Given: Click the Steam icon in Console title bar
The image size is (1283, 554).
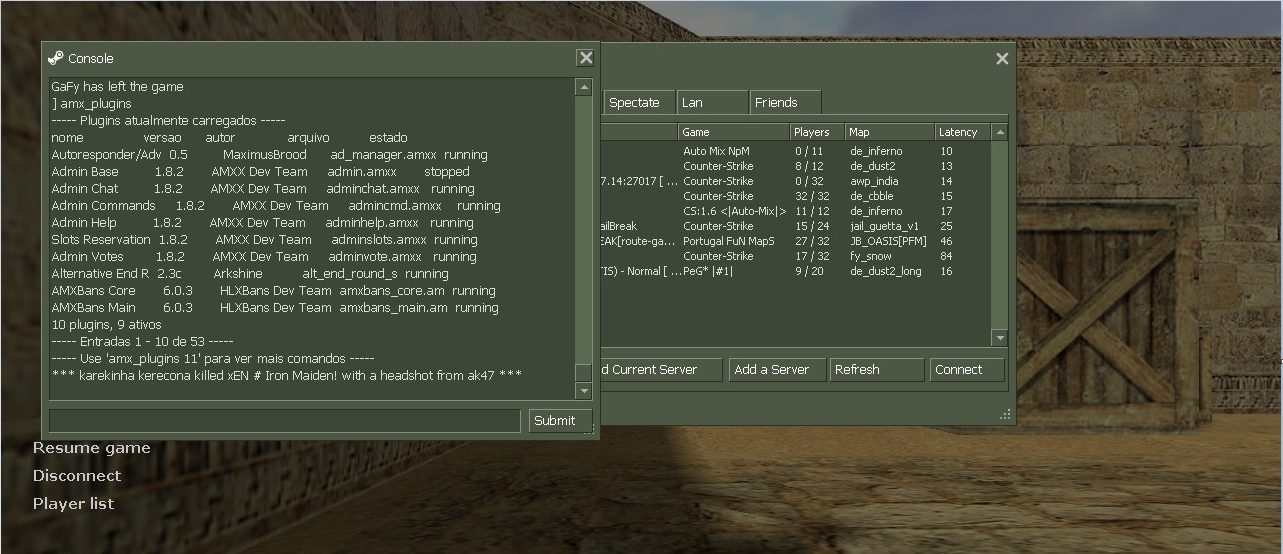Looking at the screenshot, I should pos(56,58).
